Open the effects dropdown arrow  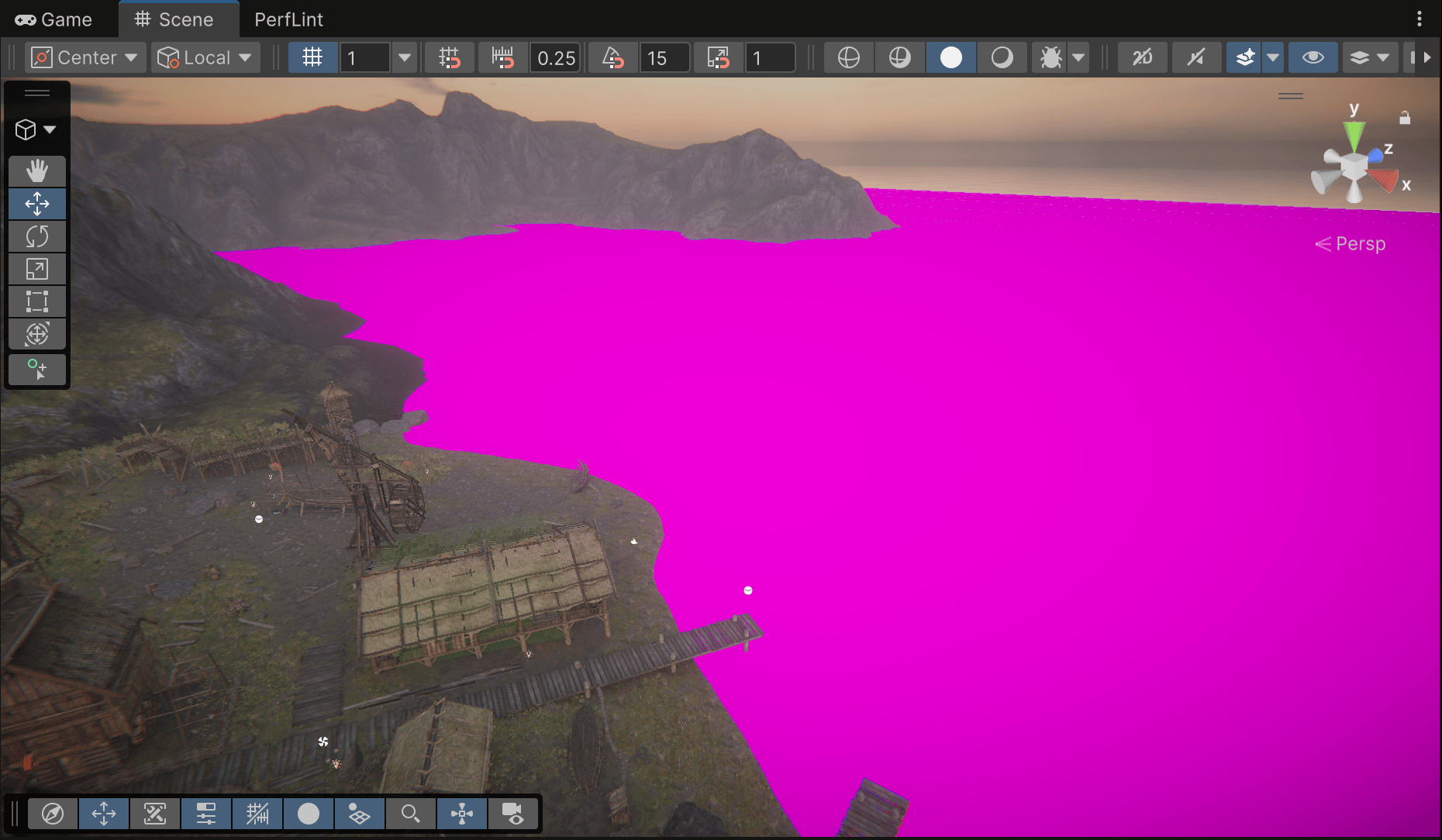pyautogui.click(x=1273, y=57)
